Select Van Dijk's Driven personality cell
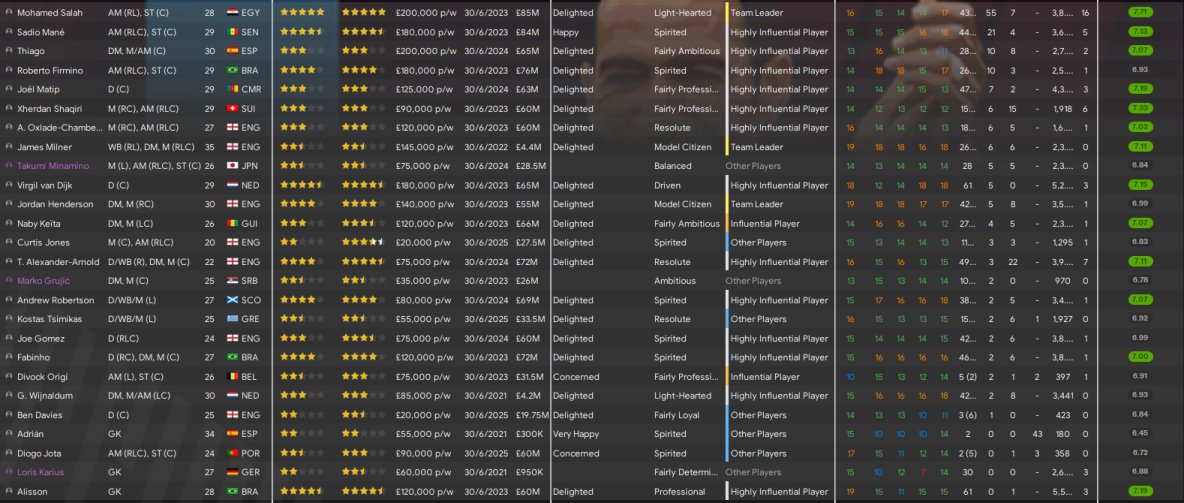 pyautogui.click(x=668, y=185)
